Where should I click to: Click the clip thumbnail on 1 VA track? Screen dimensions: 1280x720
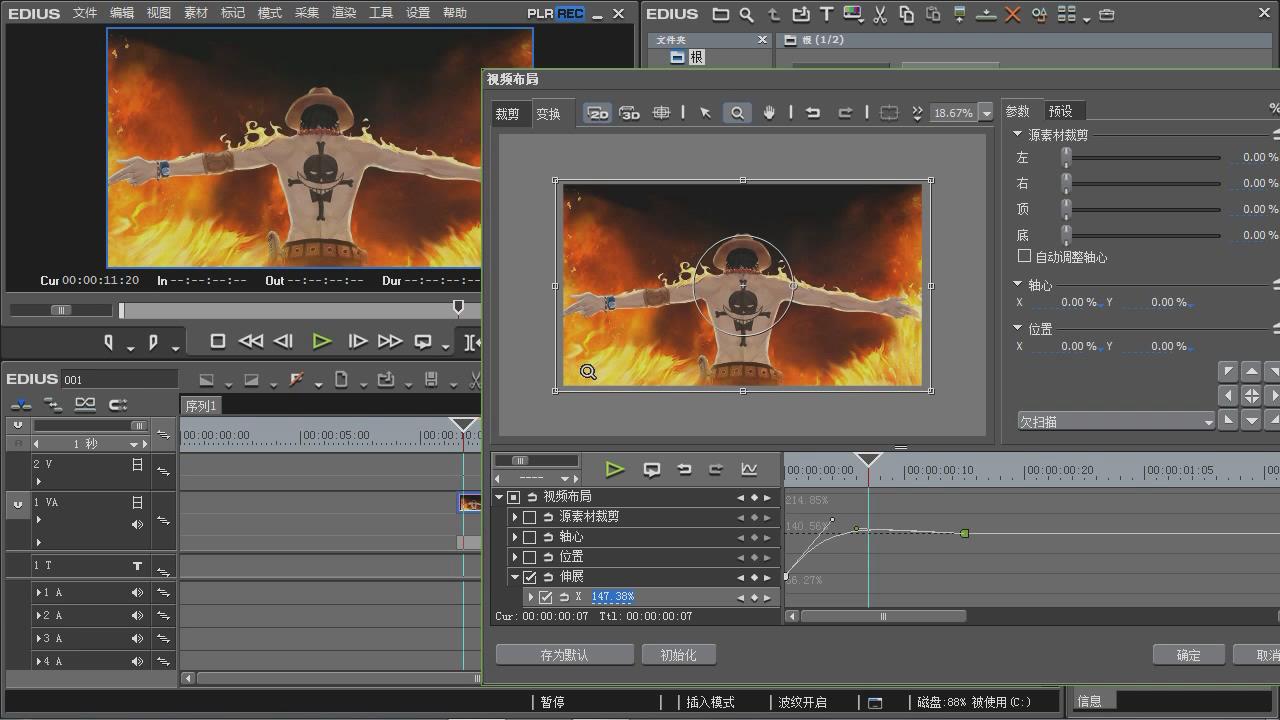[469, 503]
